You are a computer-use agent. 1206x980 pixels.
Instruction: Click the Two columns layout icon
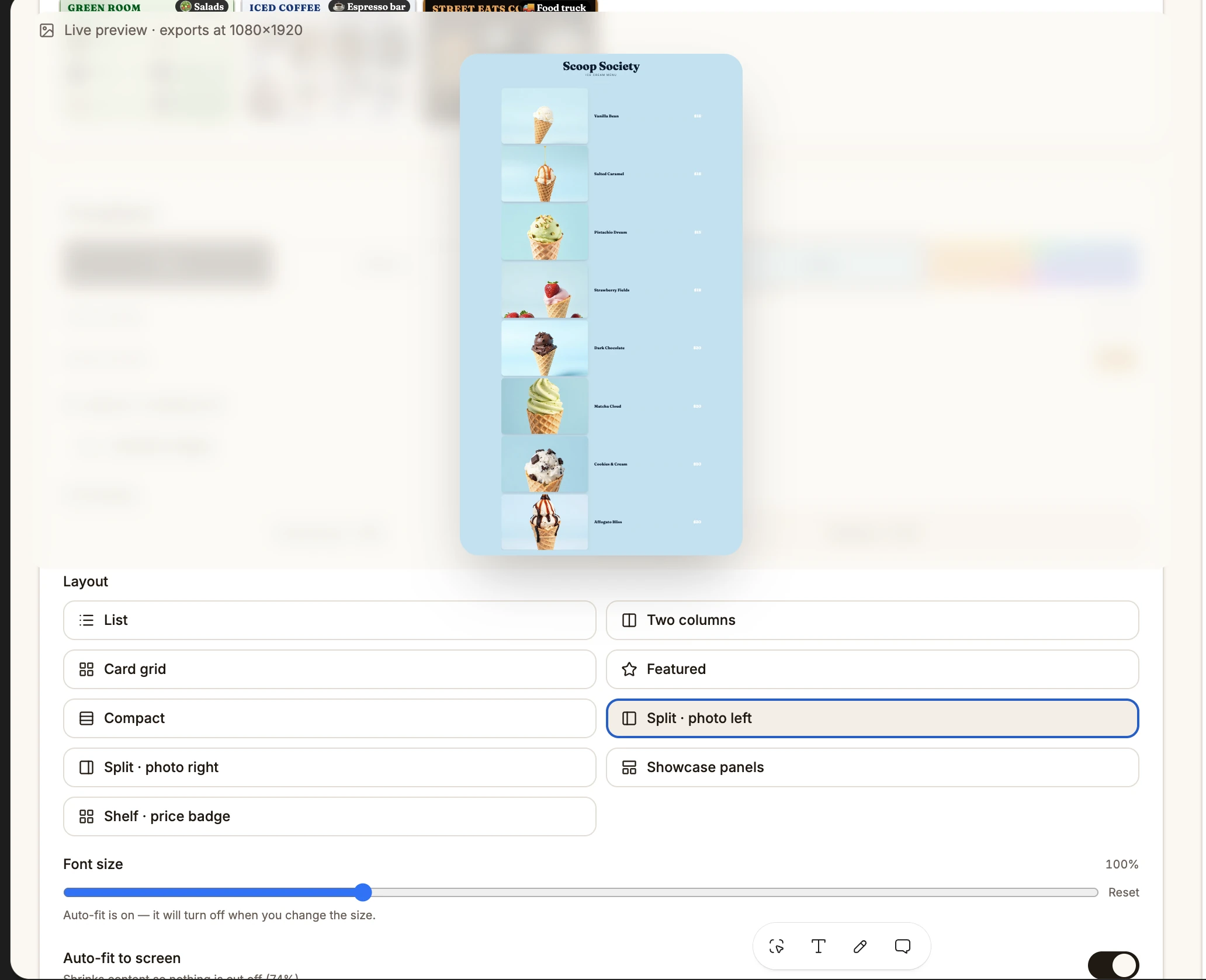629,620
